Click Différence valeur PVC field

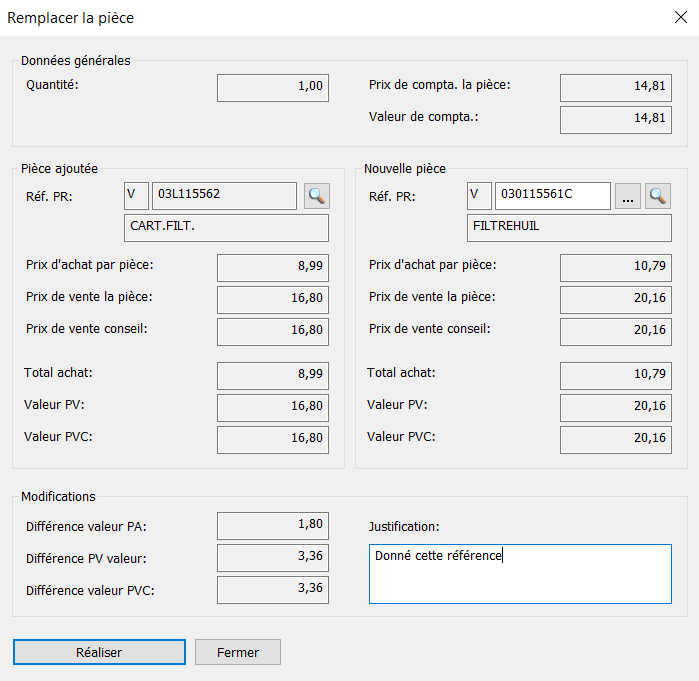[273, 590]
